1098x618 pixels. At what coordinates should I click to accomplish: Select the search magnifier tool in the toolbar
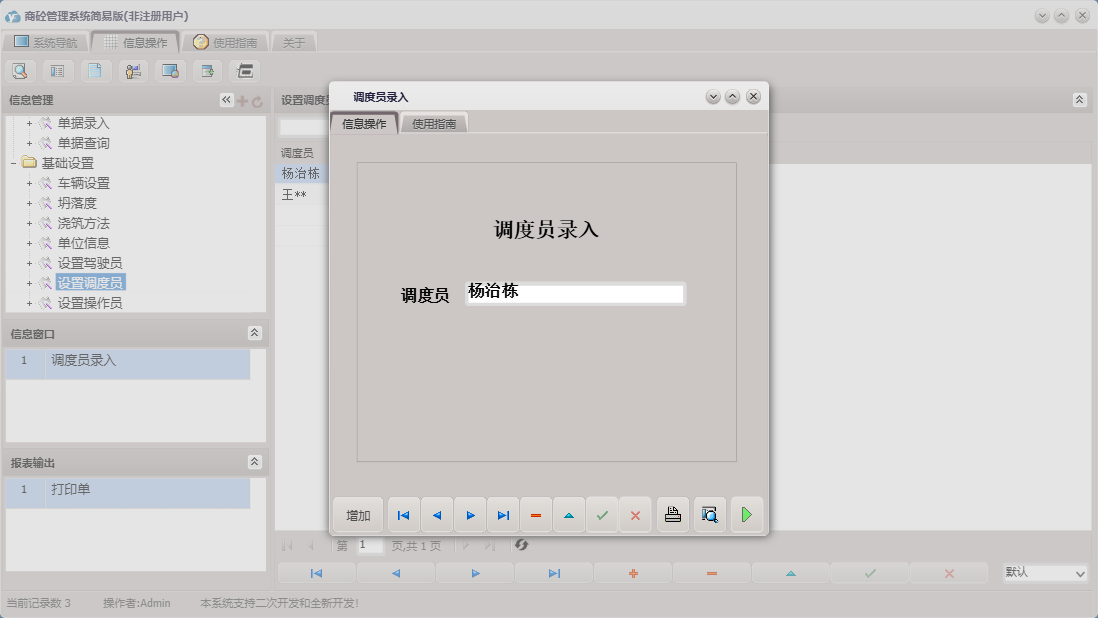(20, 70)
